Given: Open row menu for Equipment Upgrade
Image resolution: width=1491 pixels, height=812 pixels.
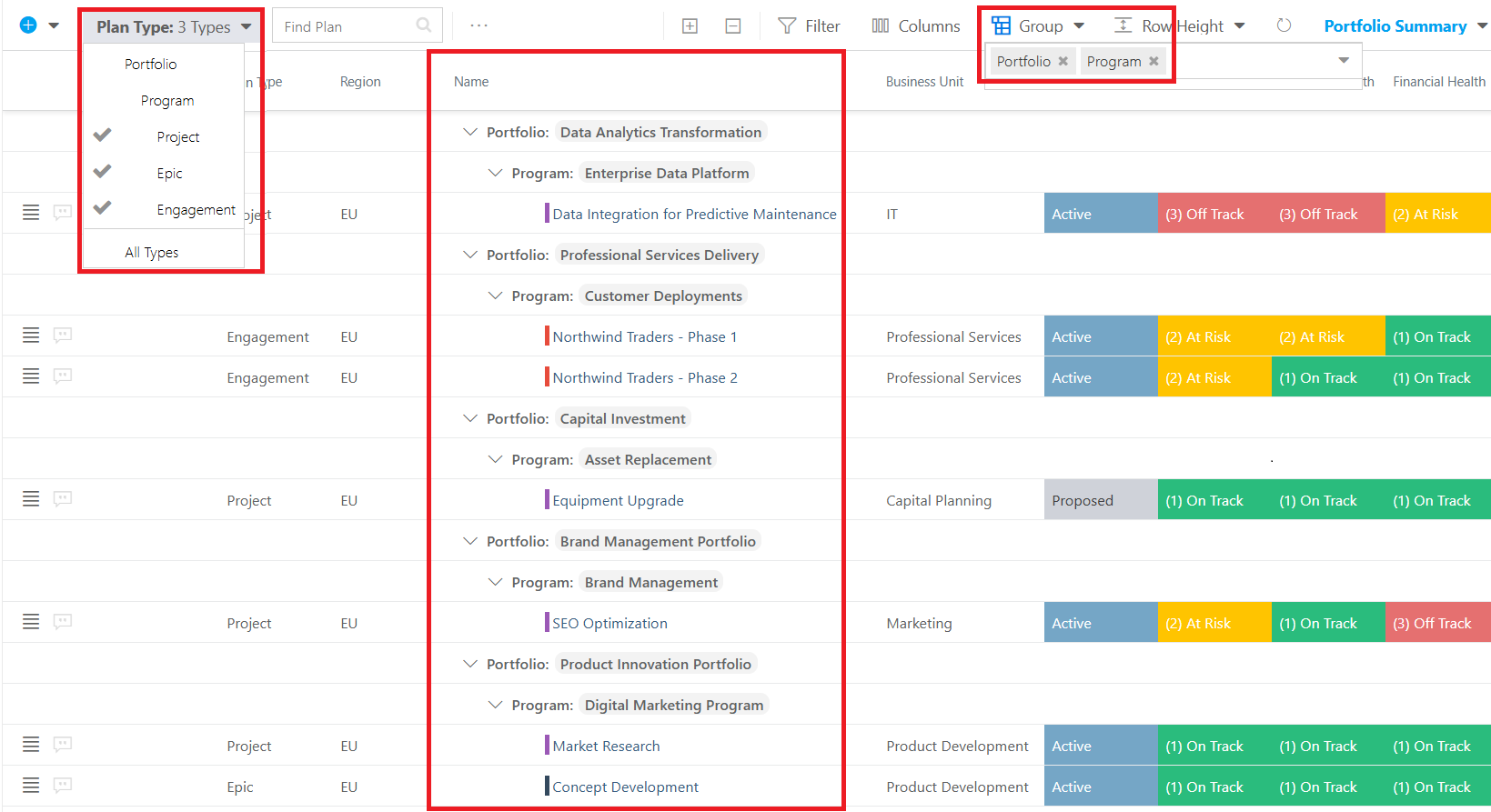Looking at the screenshot, I should click(31, 498).
